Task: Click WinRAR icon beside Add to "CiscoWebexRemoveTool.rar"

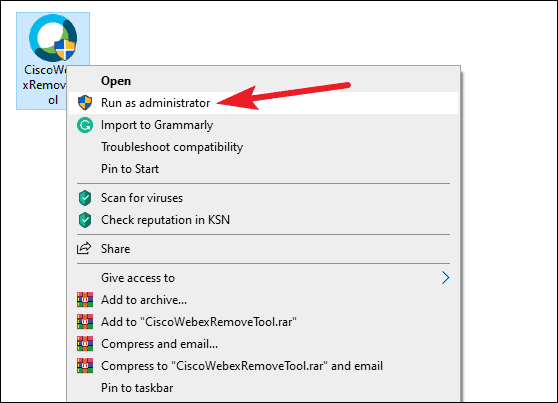Action: coord(85,322)
